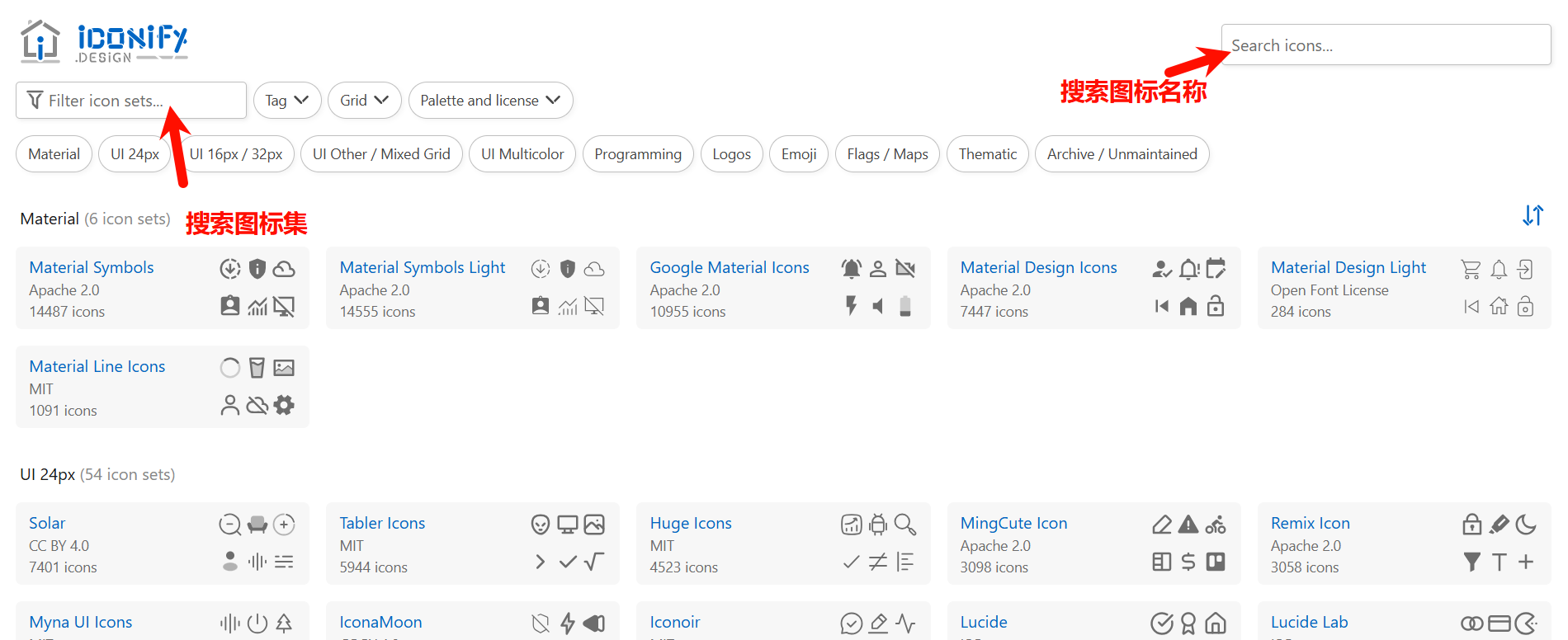This screenshot has height=640, width=1568.
Task: Click the checkmark icon in the Tabler Icons card
Action: (x=568, y=562)
